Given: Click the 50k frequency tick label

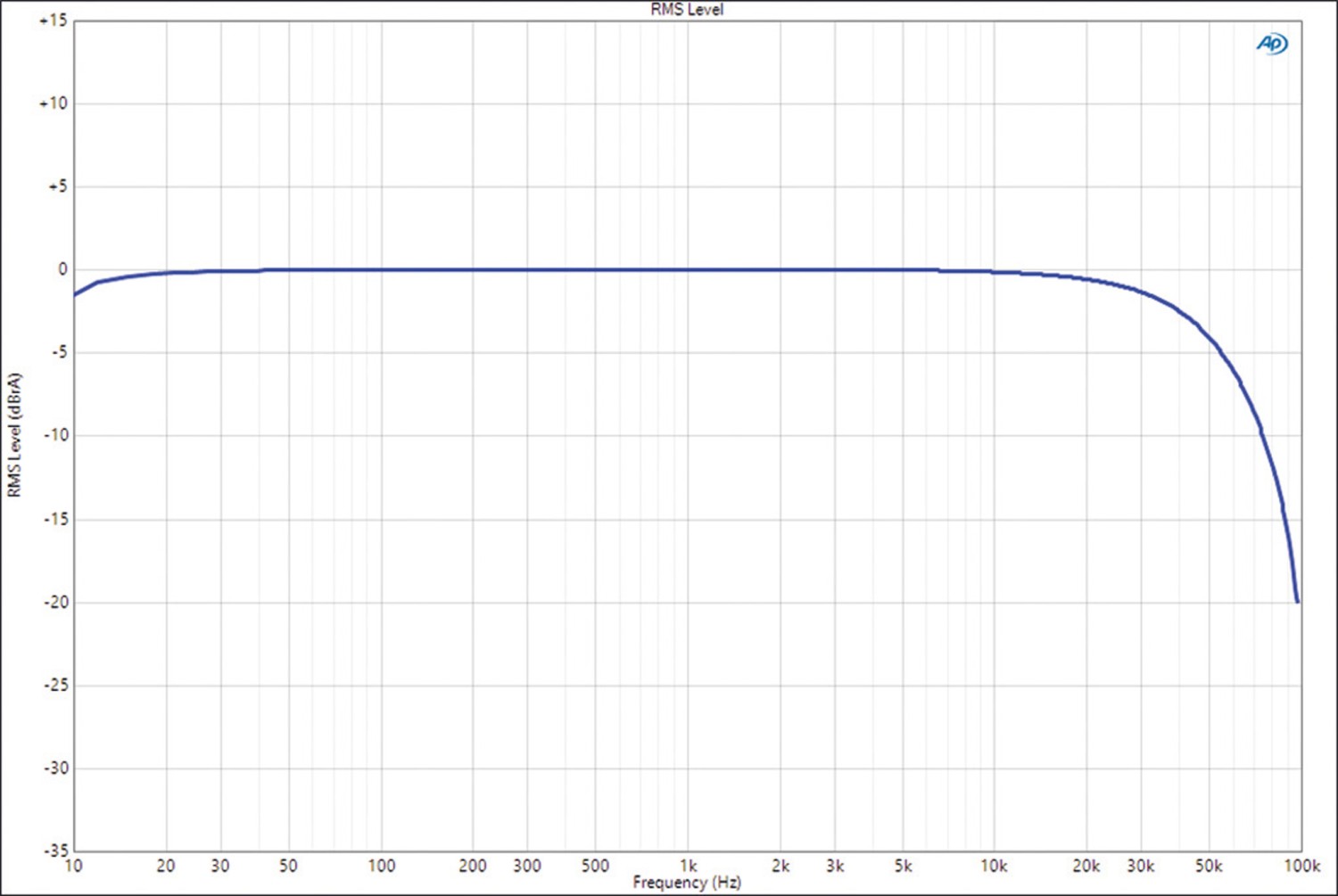Looking at the screenshot, I should (1209, 866).
